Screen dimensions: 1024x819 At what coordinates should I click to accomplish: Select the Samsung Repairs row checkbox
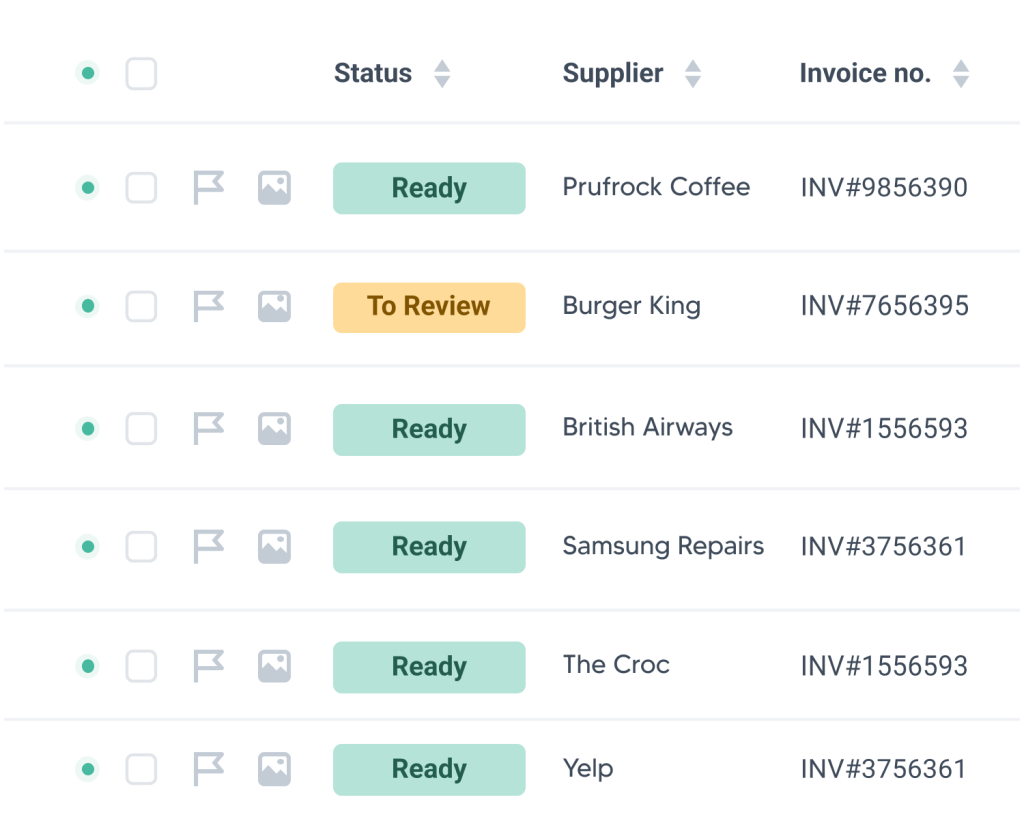coord(141,546)
